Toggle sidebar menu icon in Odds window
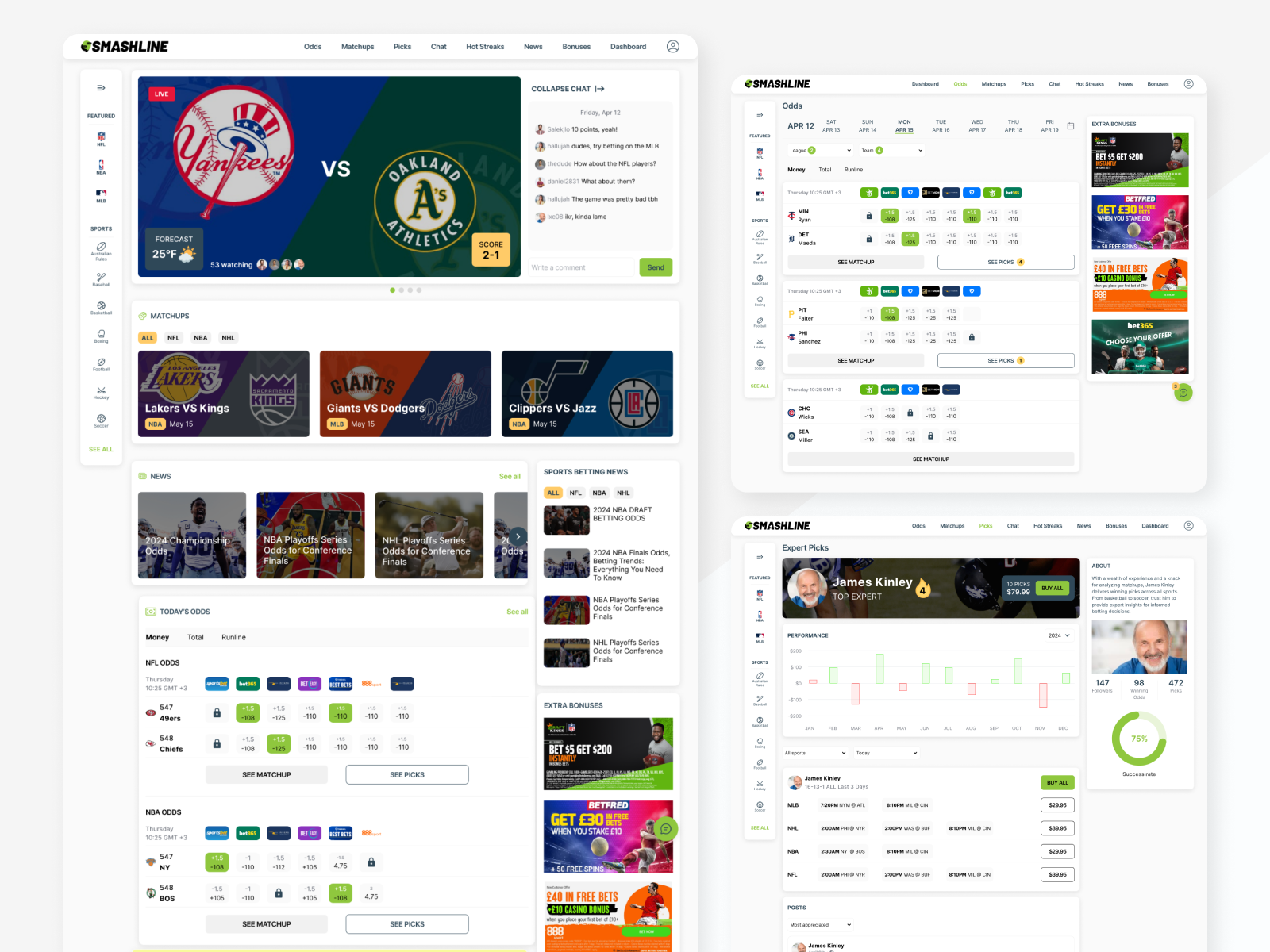Image resolution: width=1270 pixels, height=952 pixels. pyautogui.click(x=760, y=115)
